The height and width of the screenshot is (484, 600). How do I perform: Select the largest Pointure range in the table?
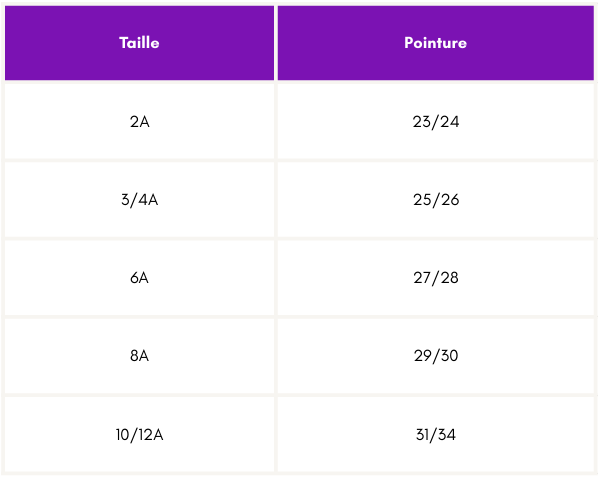click(435, 435)
